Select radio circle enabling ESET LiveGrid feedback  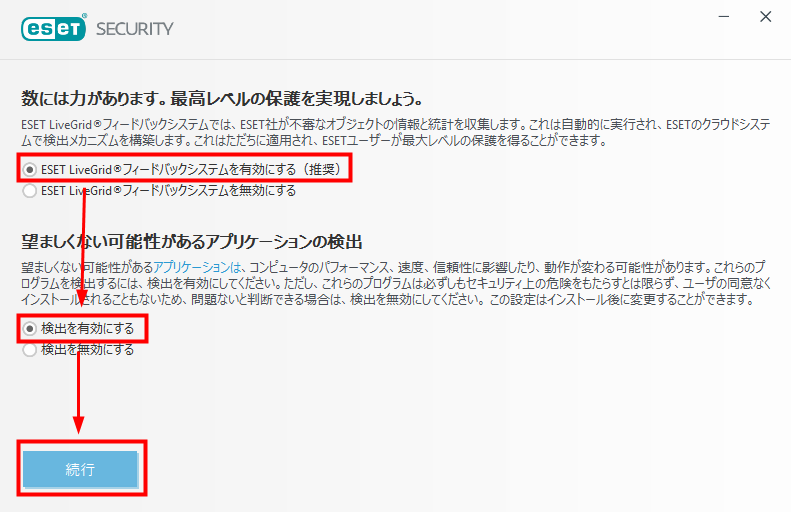pos(30,169)
